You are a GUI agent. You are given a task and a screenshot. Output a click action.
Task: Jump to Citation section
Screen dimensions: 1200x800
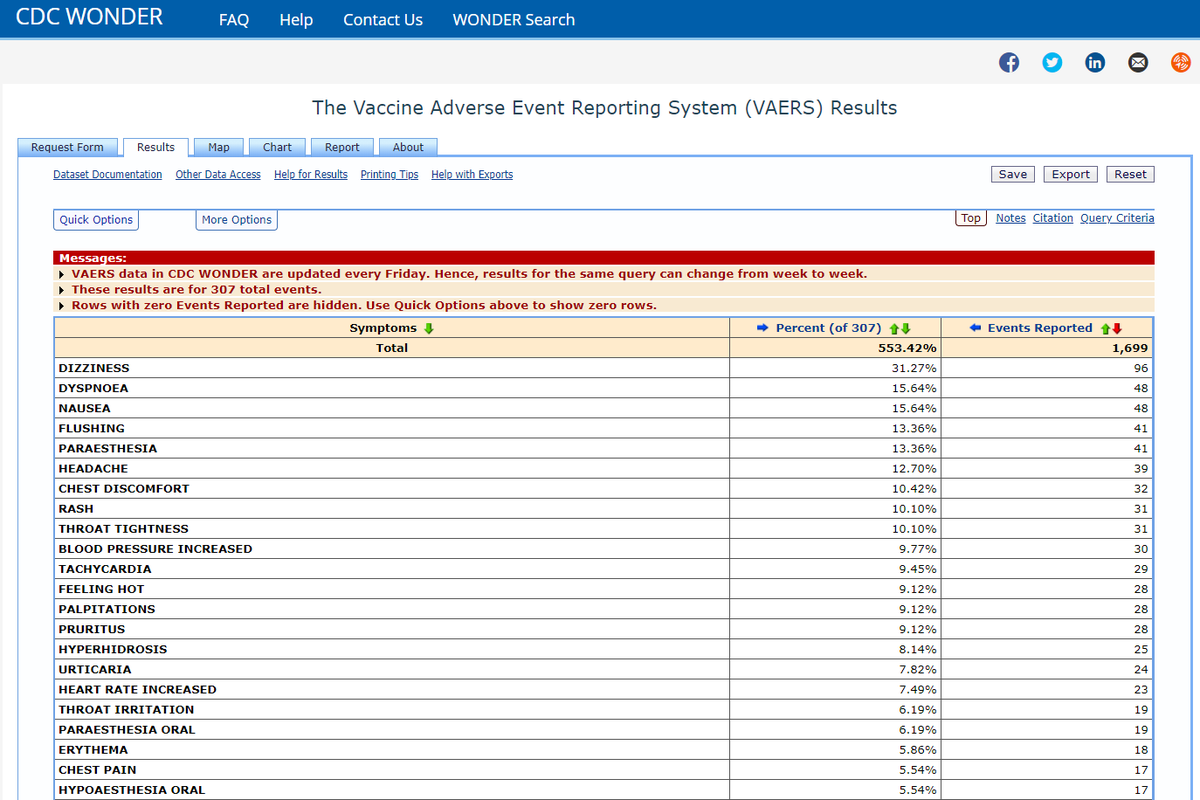(x=1053, y=218)
